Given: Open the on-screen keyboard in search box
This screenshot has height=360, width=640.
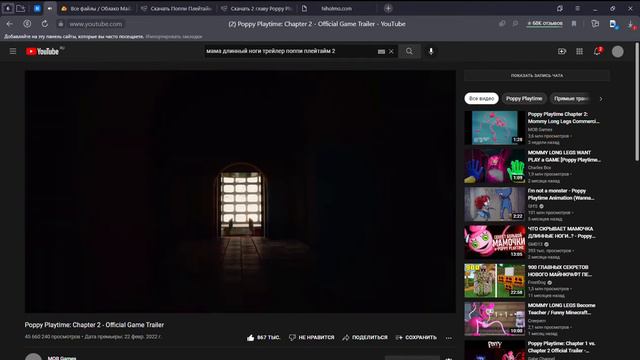Looking at the screenshot, I should [x=381, y=51].
